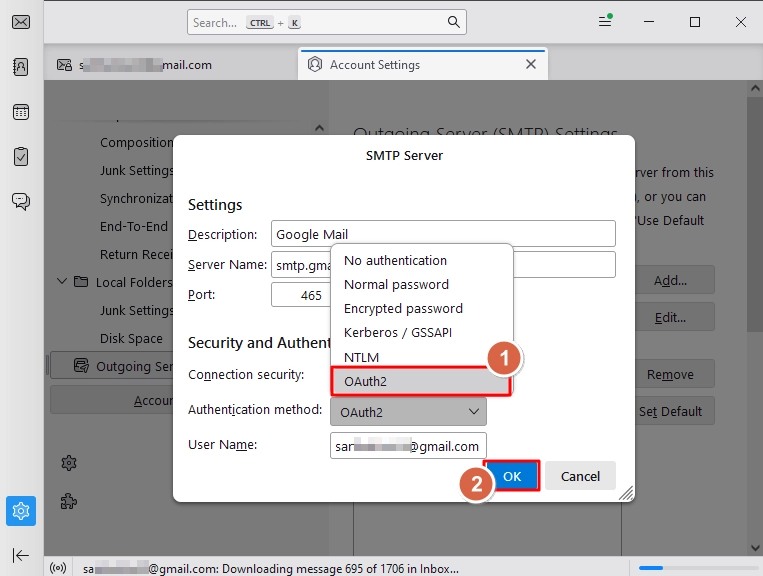Cancel the SMTP Server dialog
This screenshot has width=763, height=576.
(x=580, y=476)
